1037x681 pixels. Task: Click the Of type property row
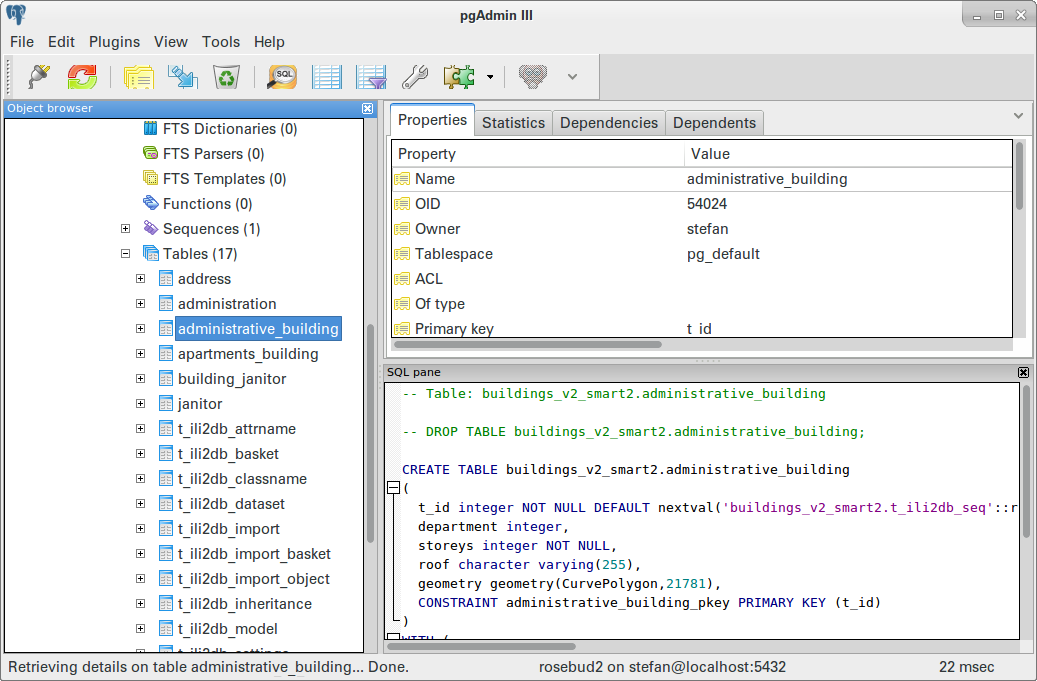(702, 304)
